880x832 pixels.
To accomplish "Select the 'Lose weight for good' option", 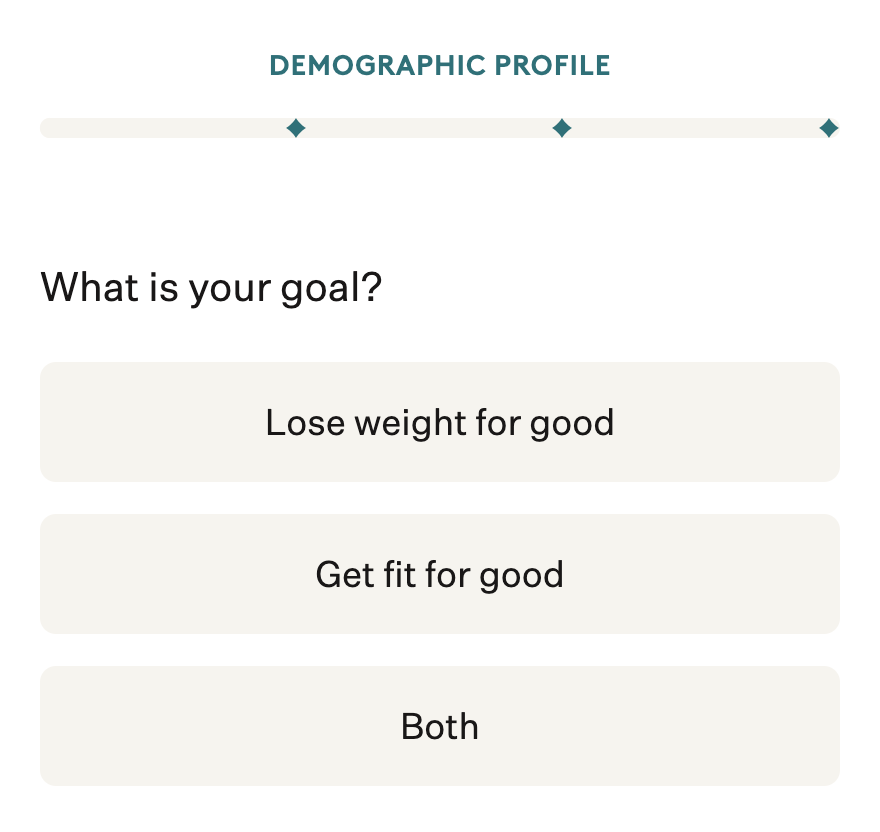I will (440, 422).
